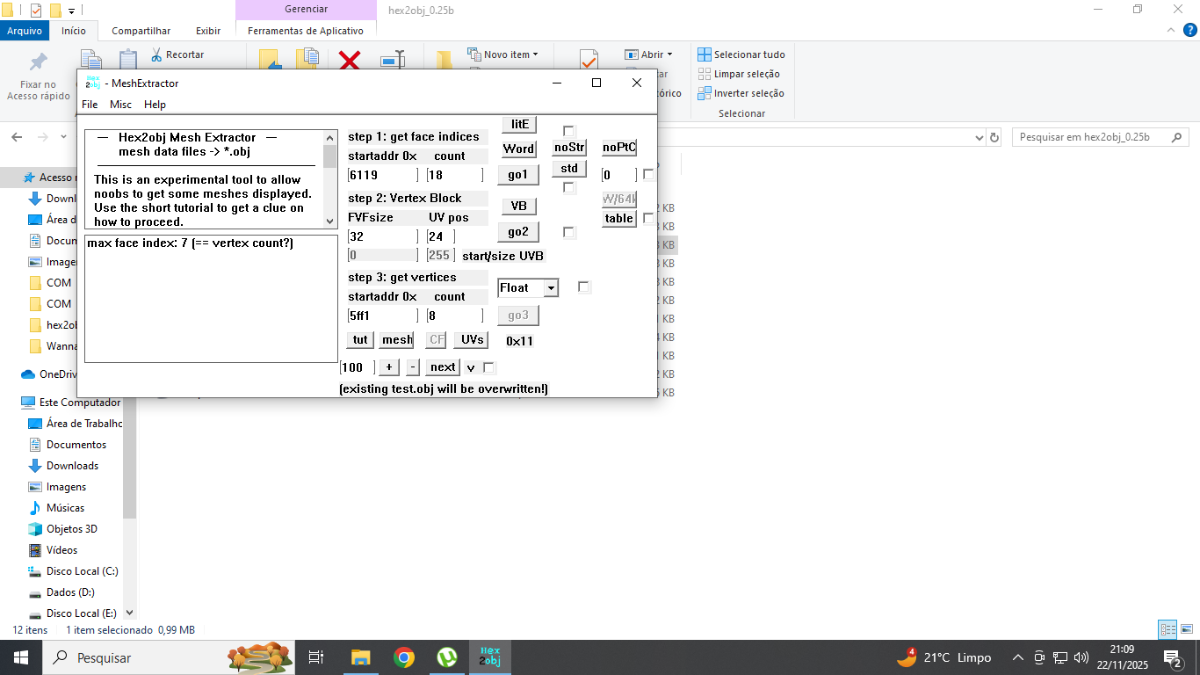The width and height of the screenshot is (1200, 675).
Task: Click the Recortar scissors icon
Action: 158,54
